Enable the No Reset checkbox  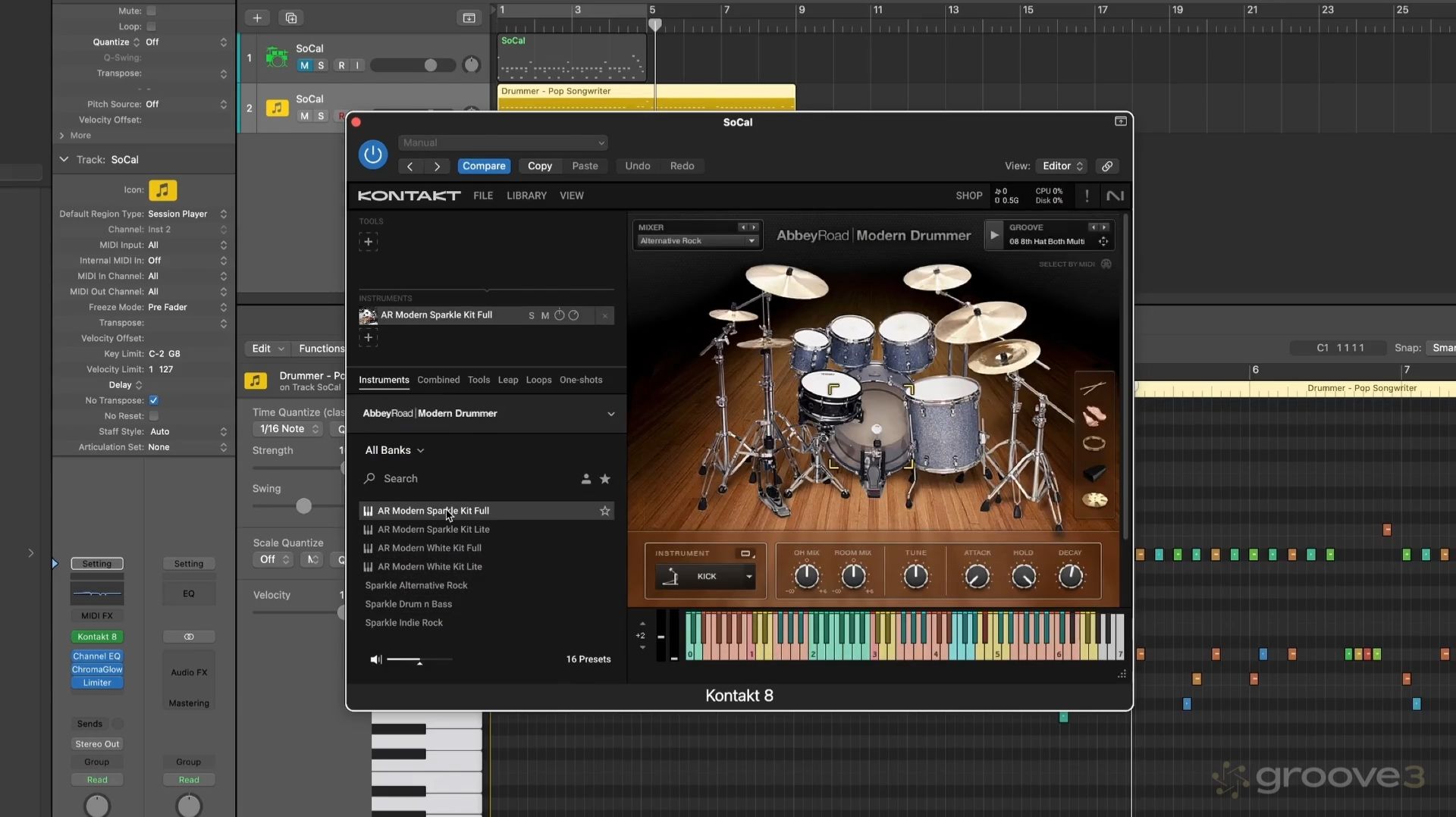pos(154,416)
